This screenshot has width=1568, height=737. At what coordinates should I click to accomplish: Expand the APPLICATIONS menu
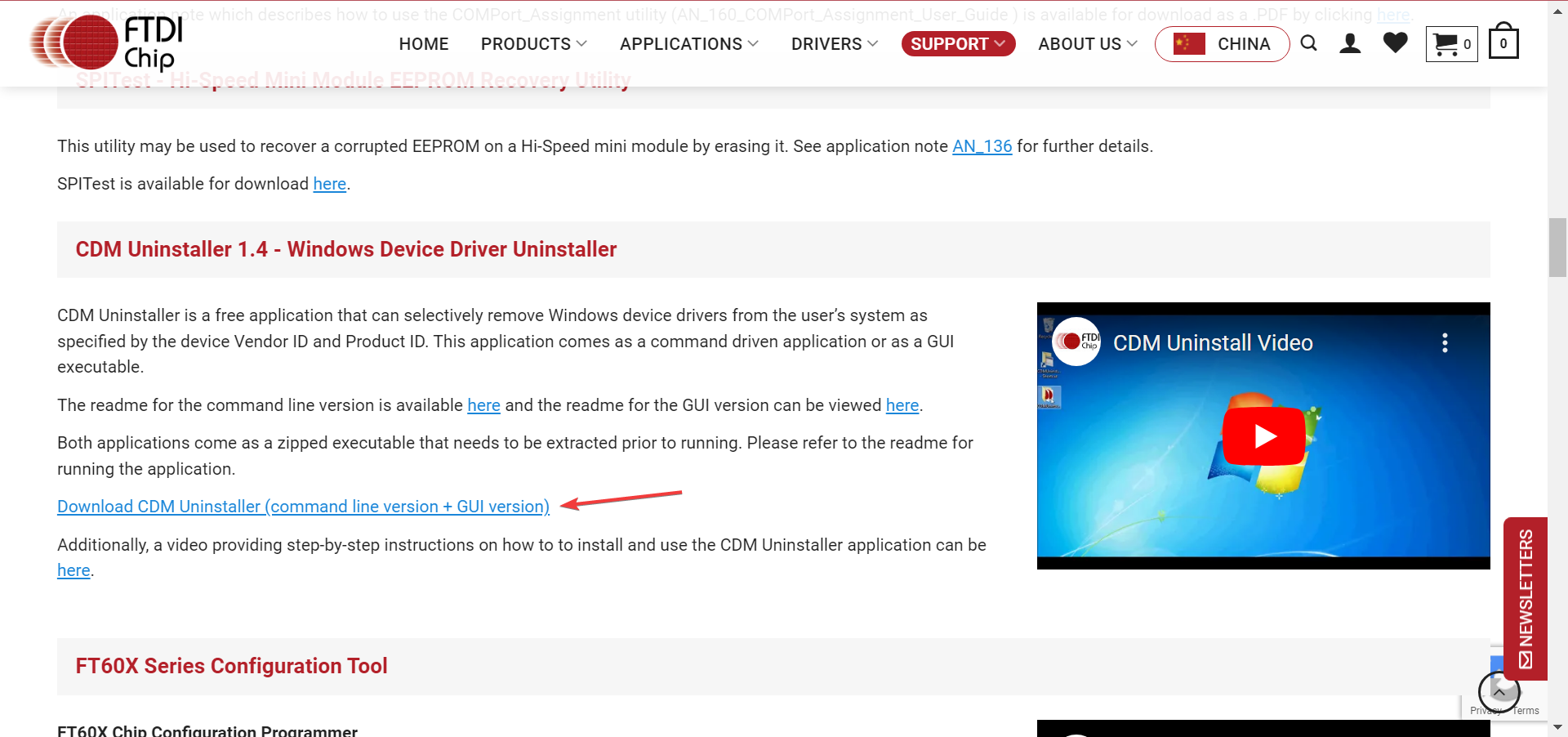tap(688, 44)
